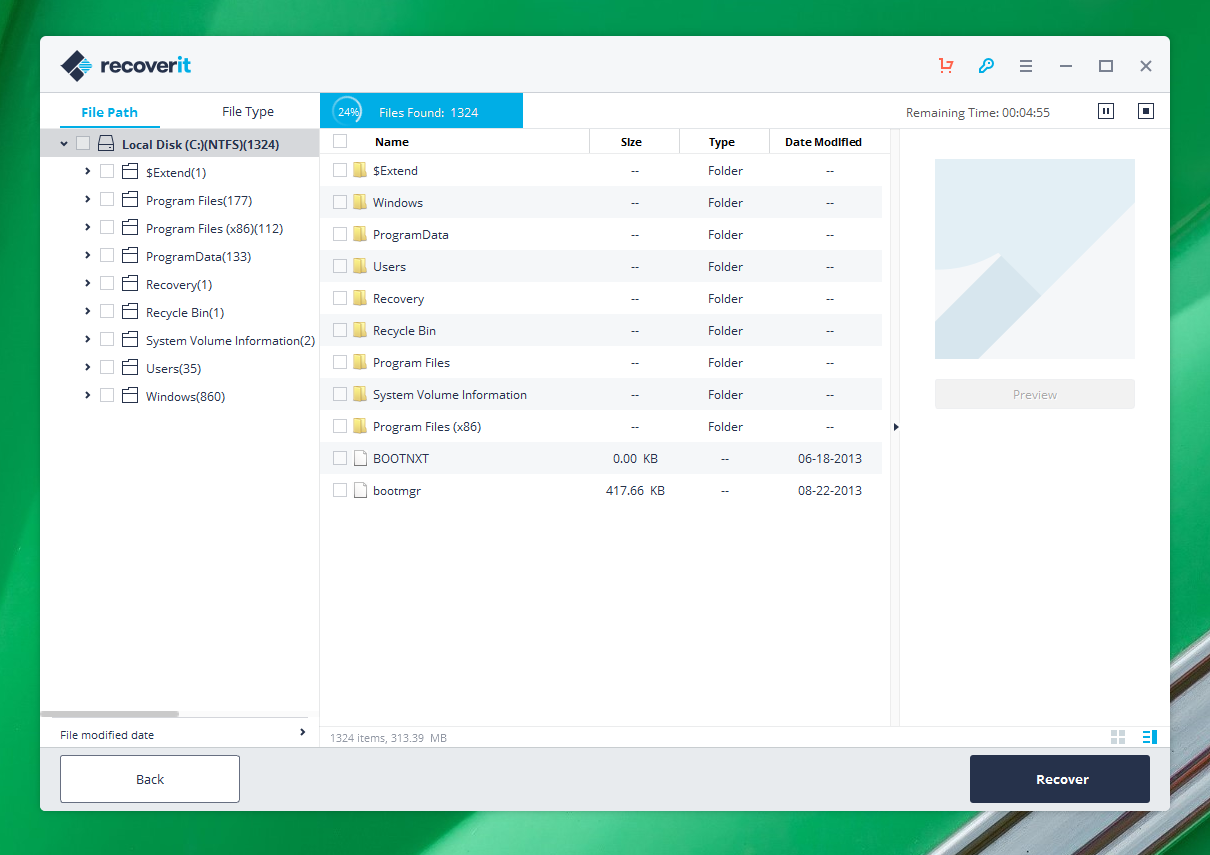Click the 06-18-2013 date cell

pyautogui.click(x=829, y=458)
